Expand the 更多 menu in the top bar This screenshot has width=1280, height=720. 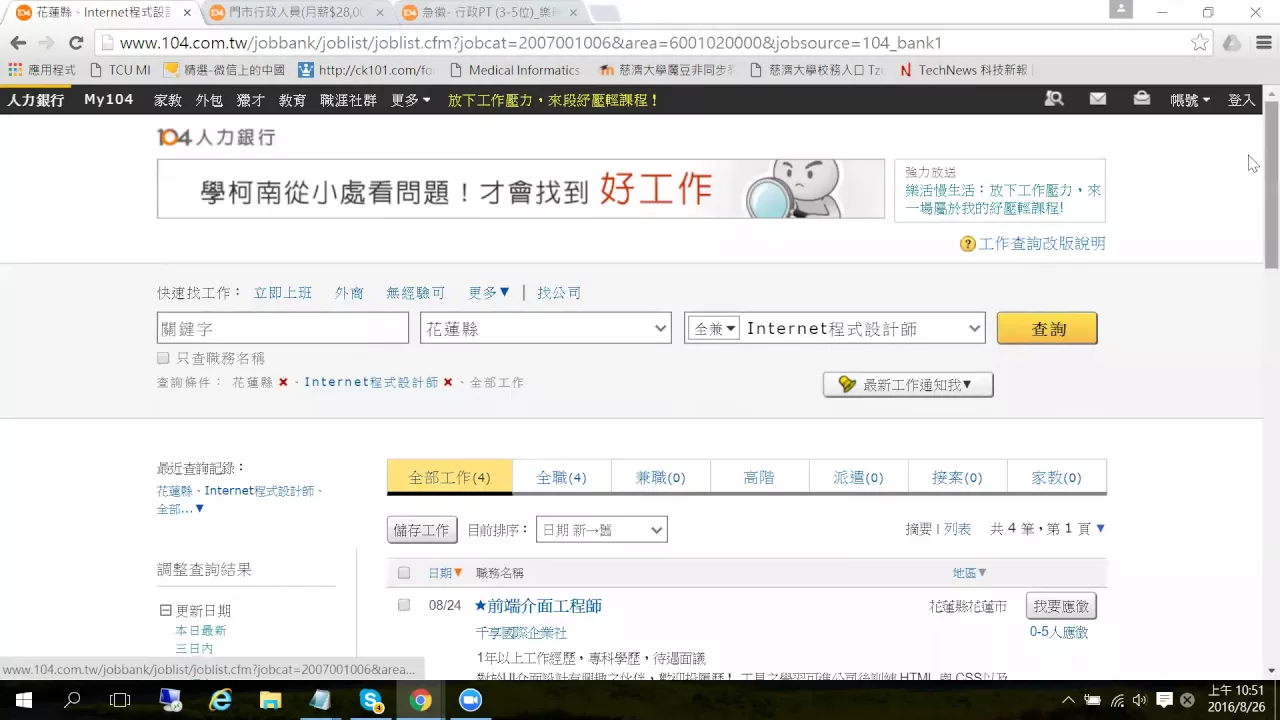point(411,100)
